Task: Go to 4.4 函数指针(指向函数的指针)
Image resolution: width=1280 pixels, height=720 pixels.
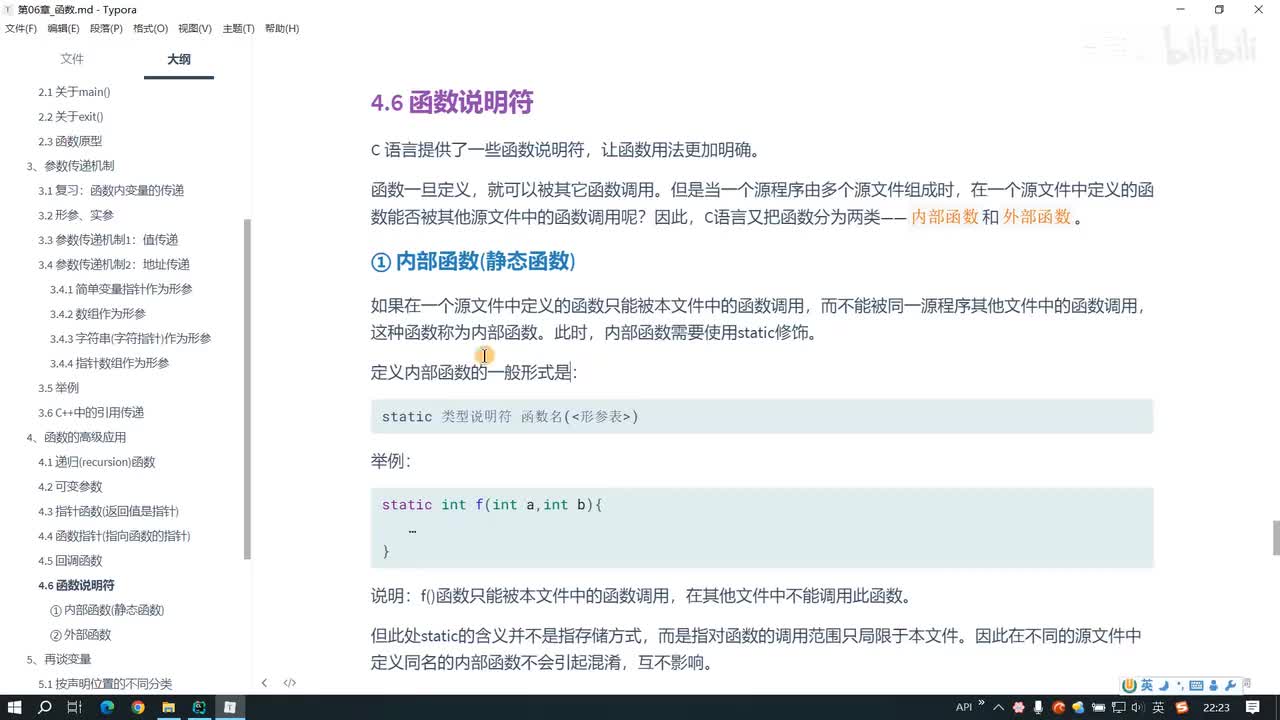Action: [x=114, y=536]
